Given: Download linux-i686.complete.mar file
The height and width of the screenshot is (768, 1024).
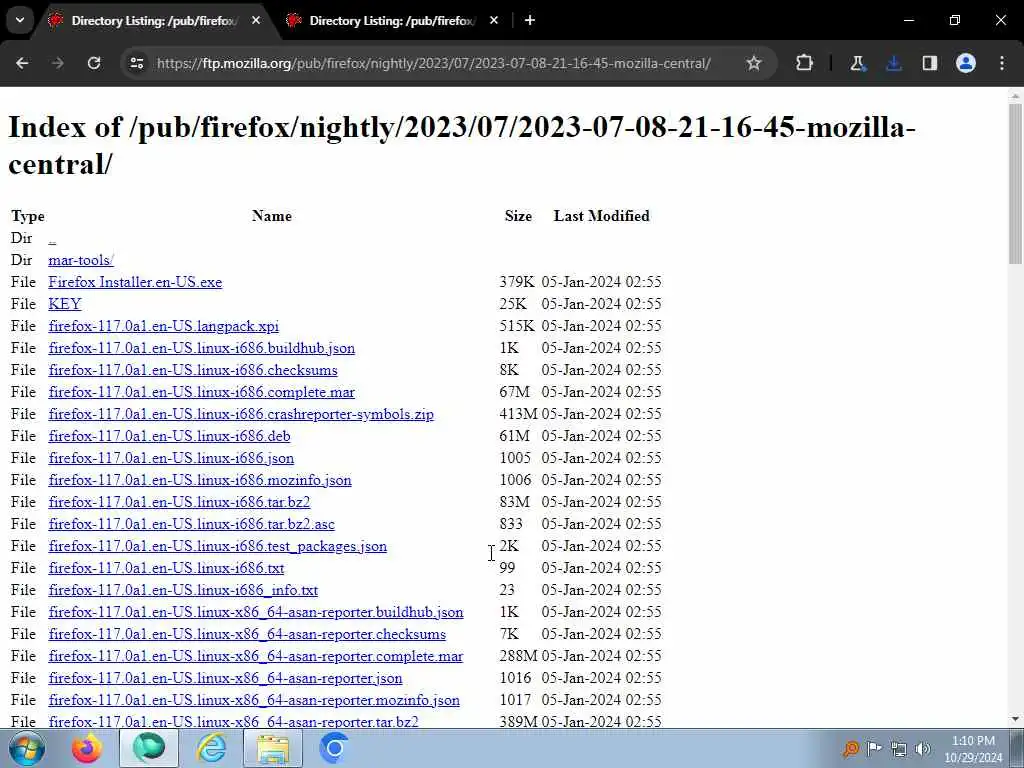Looking at the screenshot, I should (x=202, y=392).
